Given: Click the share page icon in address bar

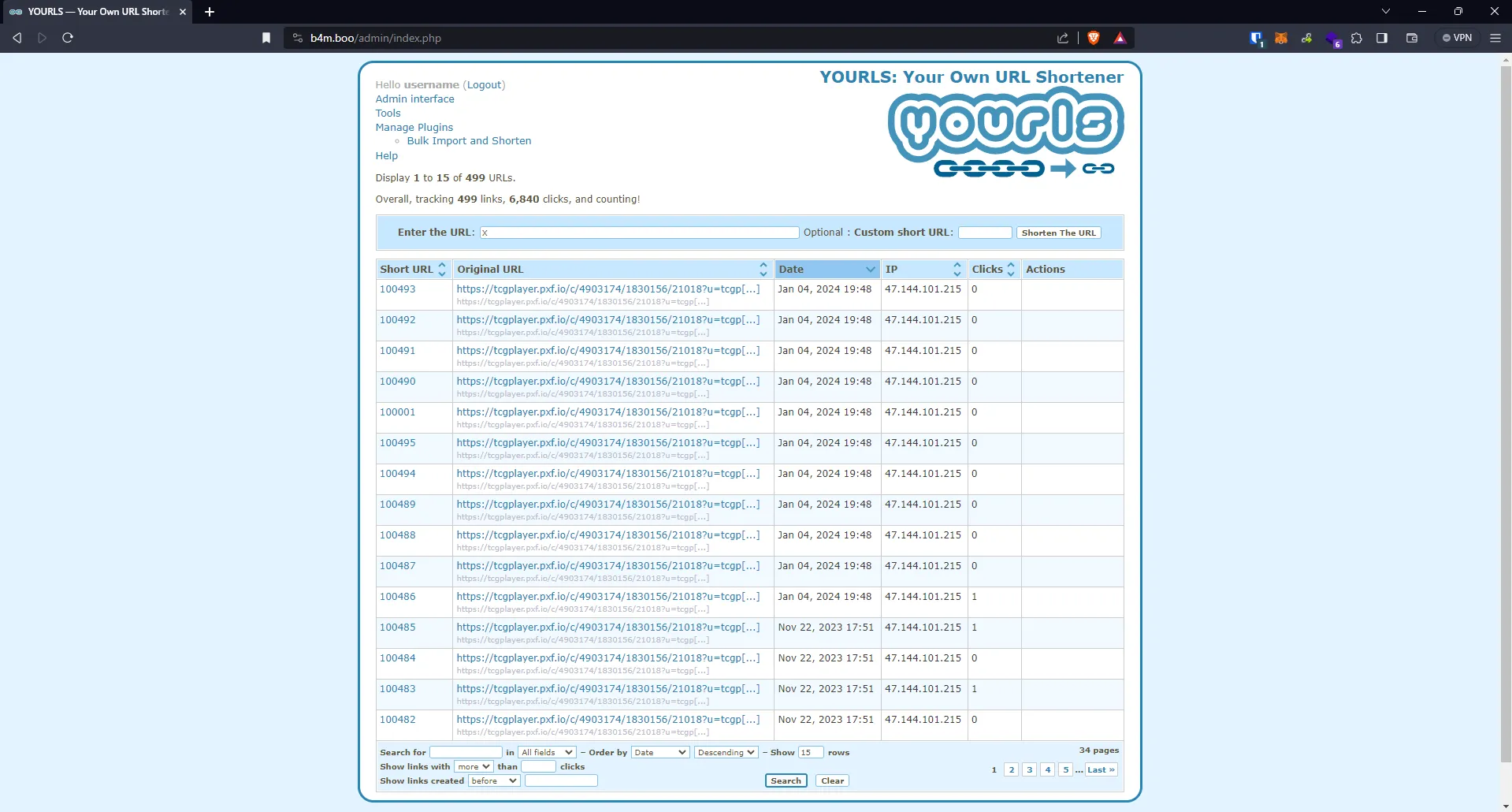Looking at the screenshot, I should click(1063, 38).
